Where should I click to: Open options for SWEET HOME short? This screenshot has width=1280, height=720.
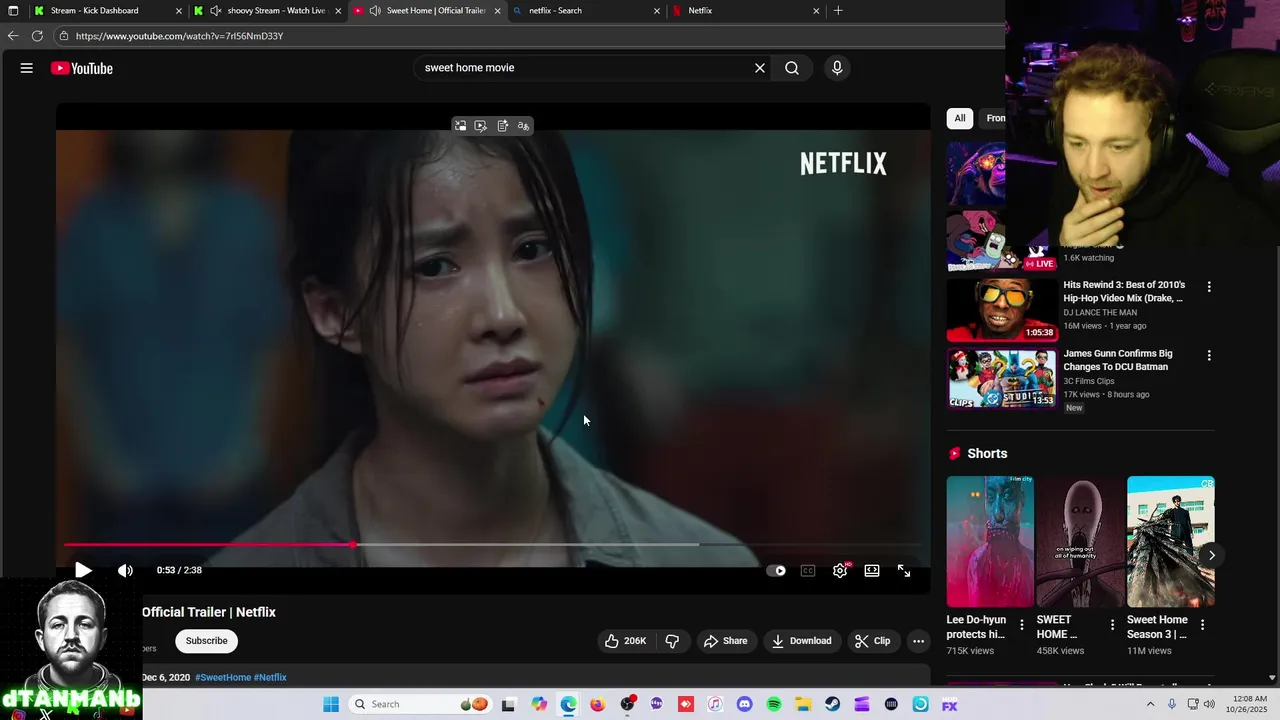[x=1112, y=625]
